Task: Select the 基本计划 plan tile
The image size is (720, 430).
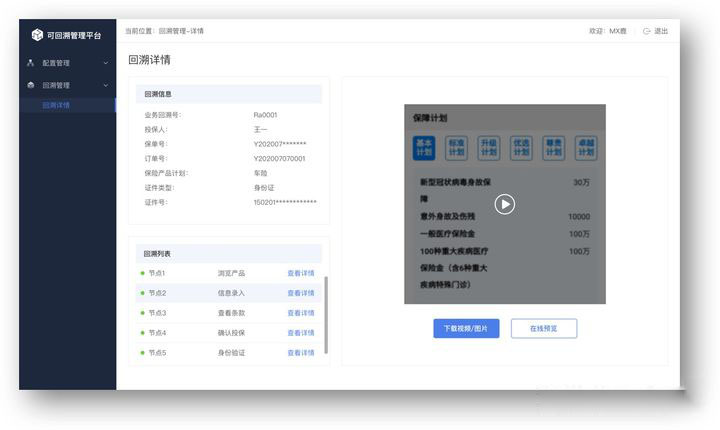Action: click(x=424, y=148)
